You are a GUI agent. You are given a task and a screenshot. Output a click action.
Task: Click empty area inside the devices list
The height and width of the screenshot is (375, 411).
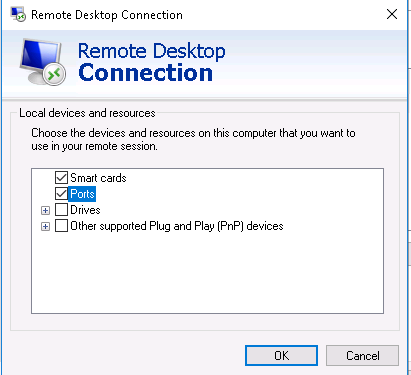tap(207, 273)
